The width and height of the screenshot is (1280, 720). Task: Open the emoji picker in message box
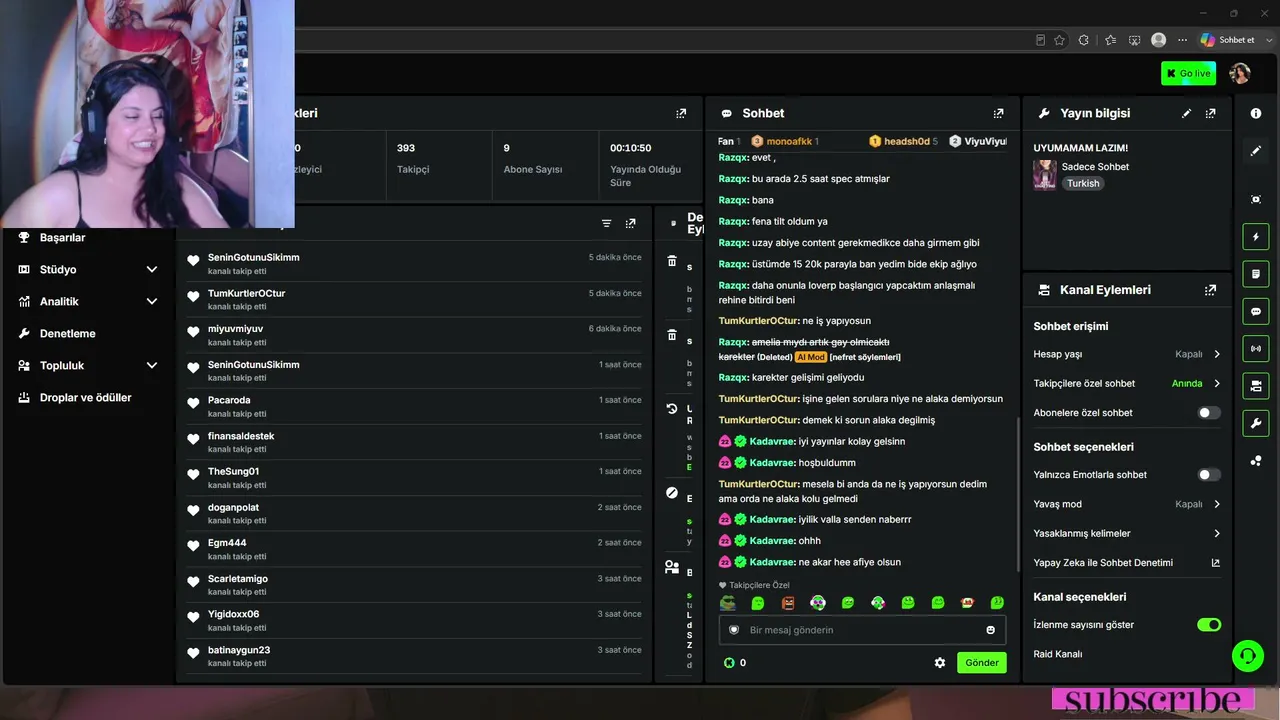pos(991,630)
